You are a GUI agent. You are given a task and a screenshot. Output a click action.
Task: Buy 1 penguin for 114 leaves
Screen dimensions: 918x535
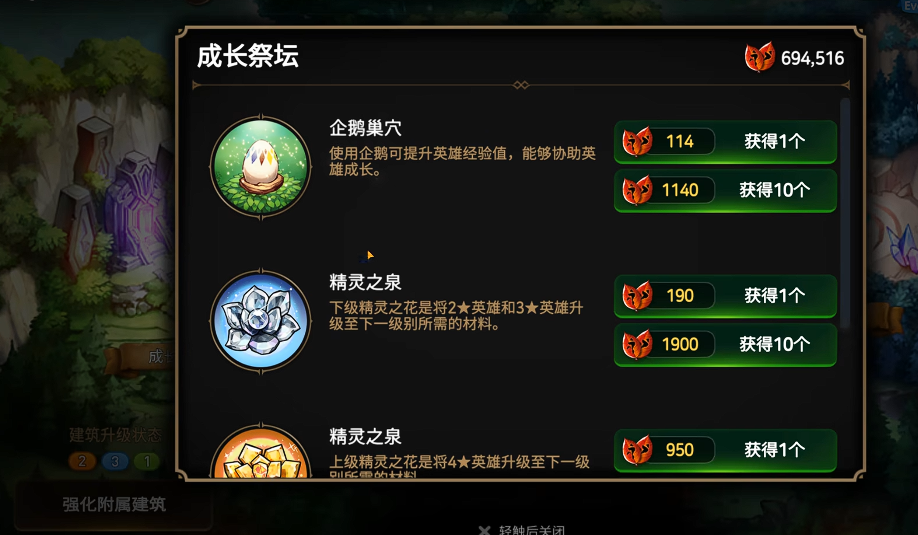[725, 142]
